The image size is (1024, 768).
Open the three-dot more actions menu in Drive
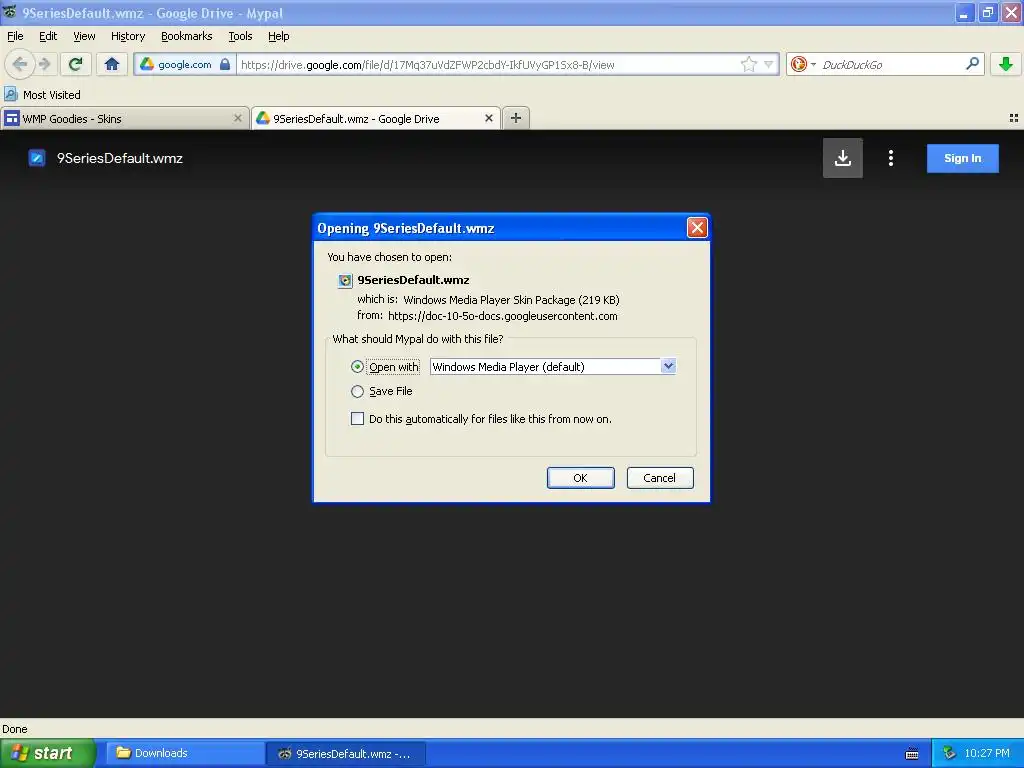891,158
